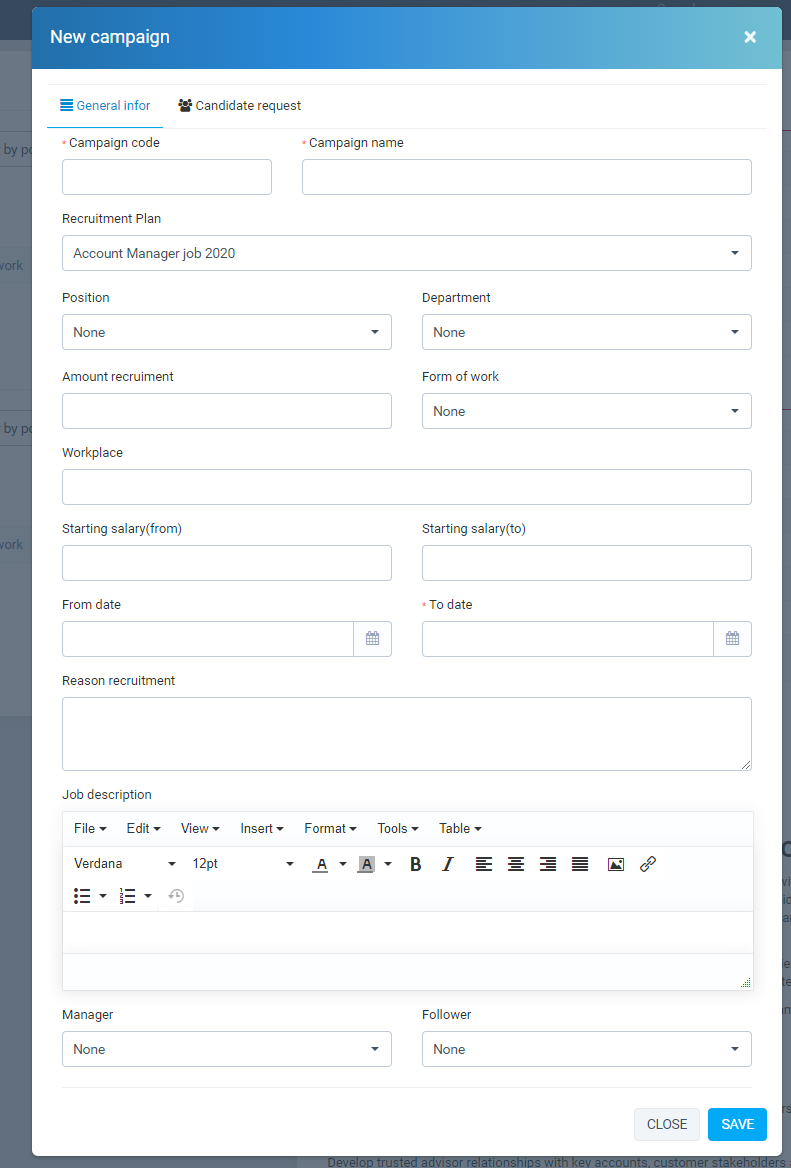Click the bullet list icon
Image resolution: width=791 pixels, height=1168 pixels.
click(x=83, y=896)
